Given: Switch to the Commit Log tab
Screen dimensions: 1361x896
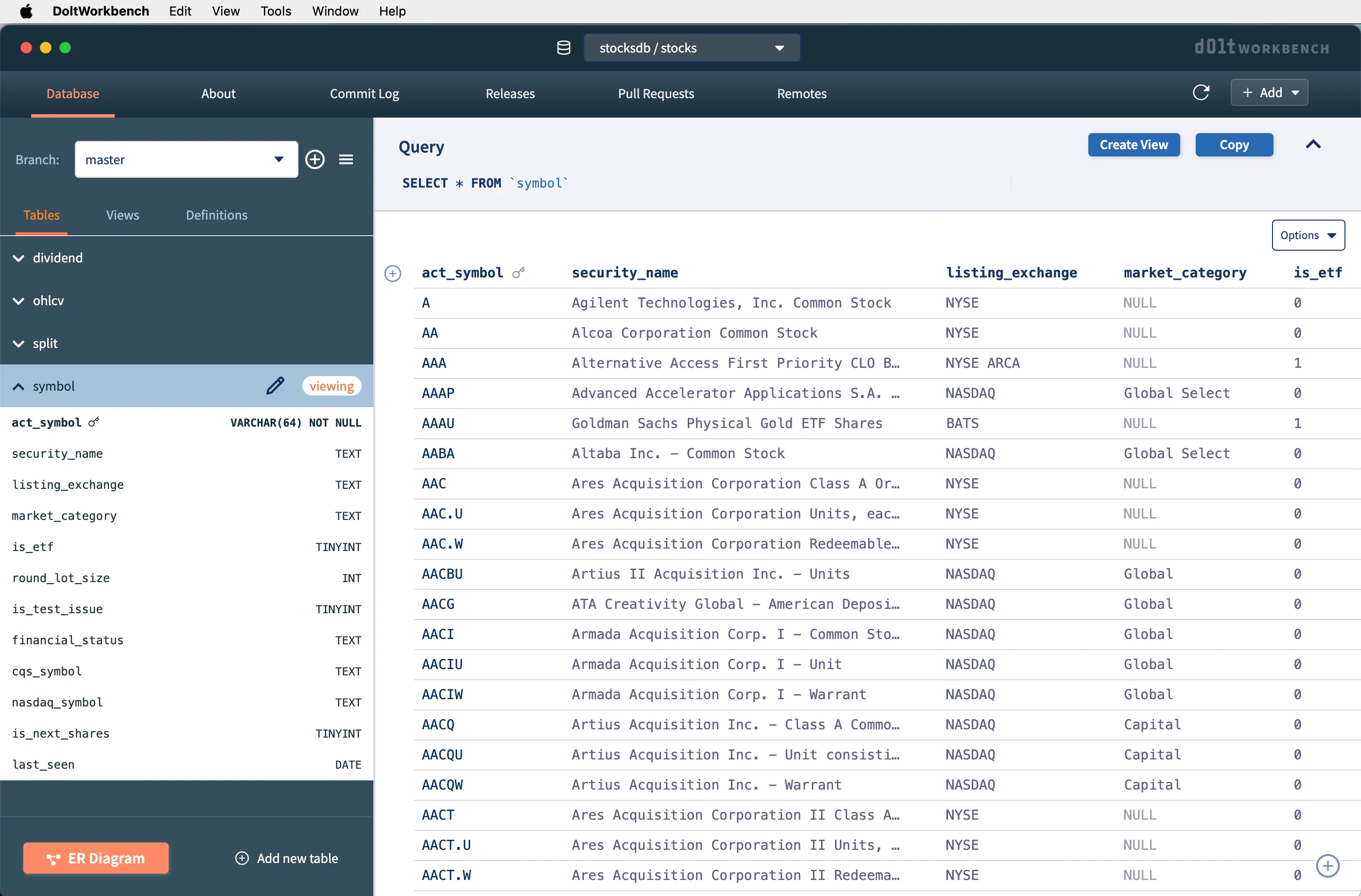Looking at the screenshot, I should point(364,93).
